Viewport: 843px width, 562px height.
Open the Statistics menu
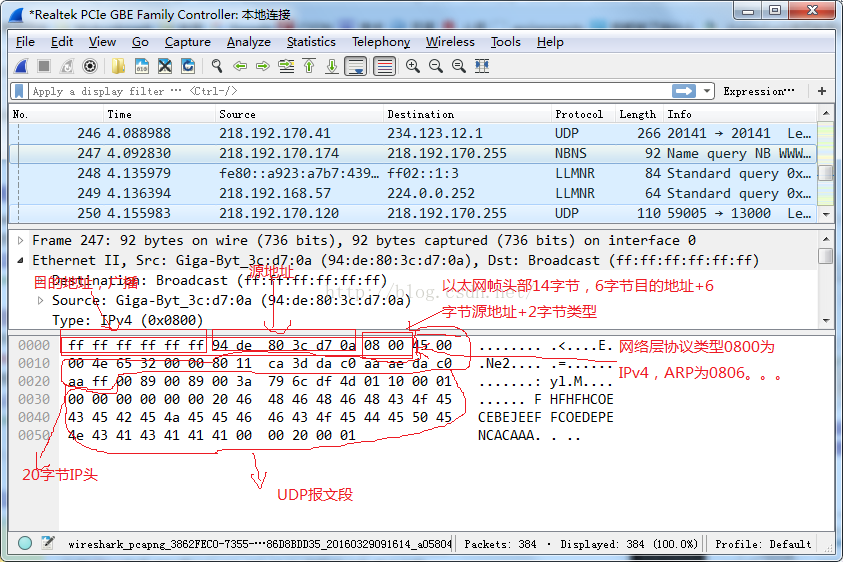click(311, 42)
